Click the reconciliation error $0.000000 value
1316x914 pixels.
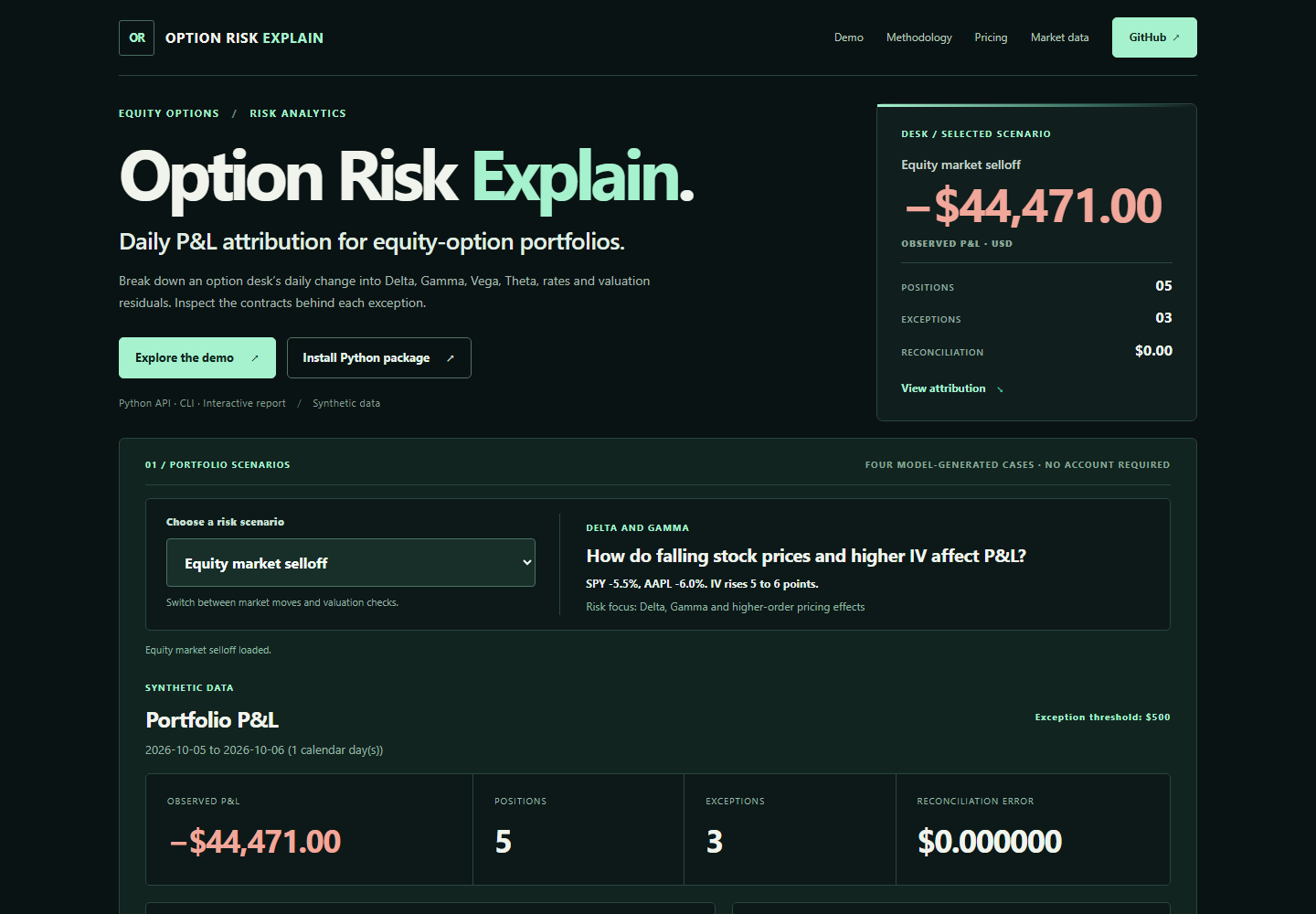[990, 842]
